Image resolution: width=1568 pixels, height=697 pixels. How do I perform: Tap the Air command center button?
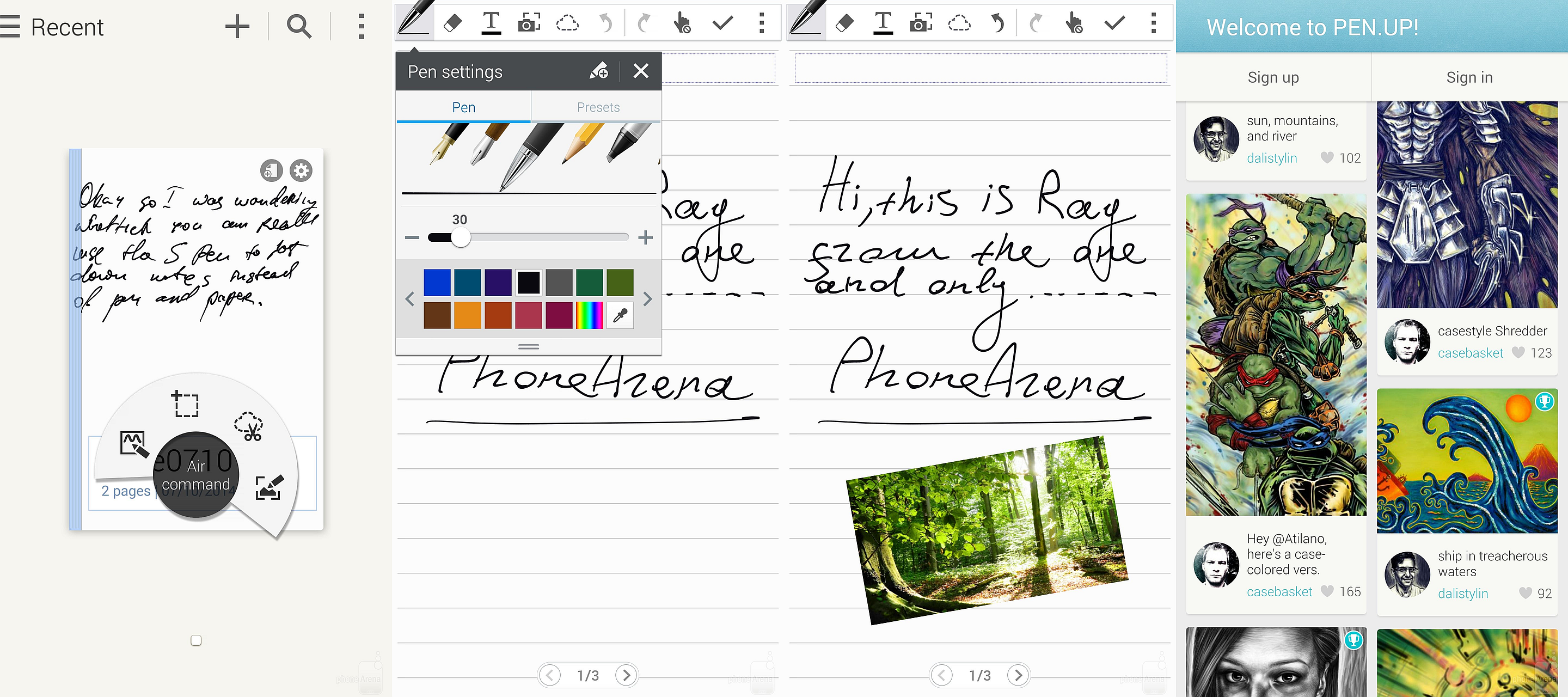195,475
